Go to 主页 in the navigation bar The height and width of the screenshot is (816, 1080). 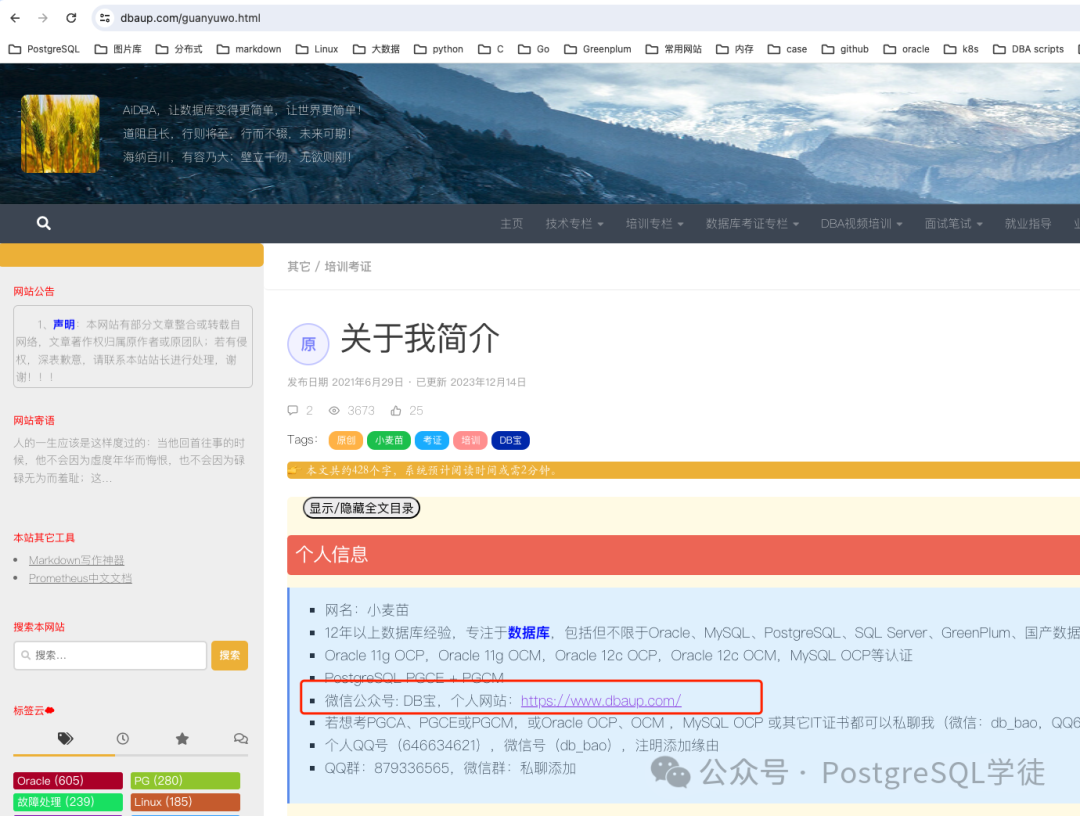[x=512, y=224]
